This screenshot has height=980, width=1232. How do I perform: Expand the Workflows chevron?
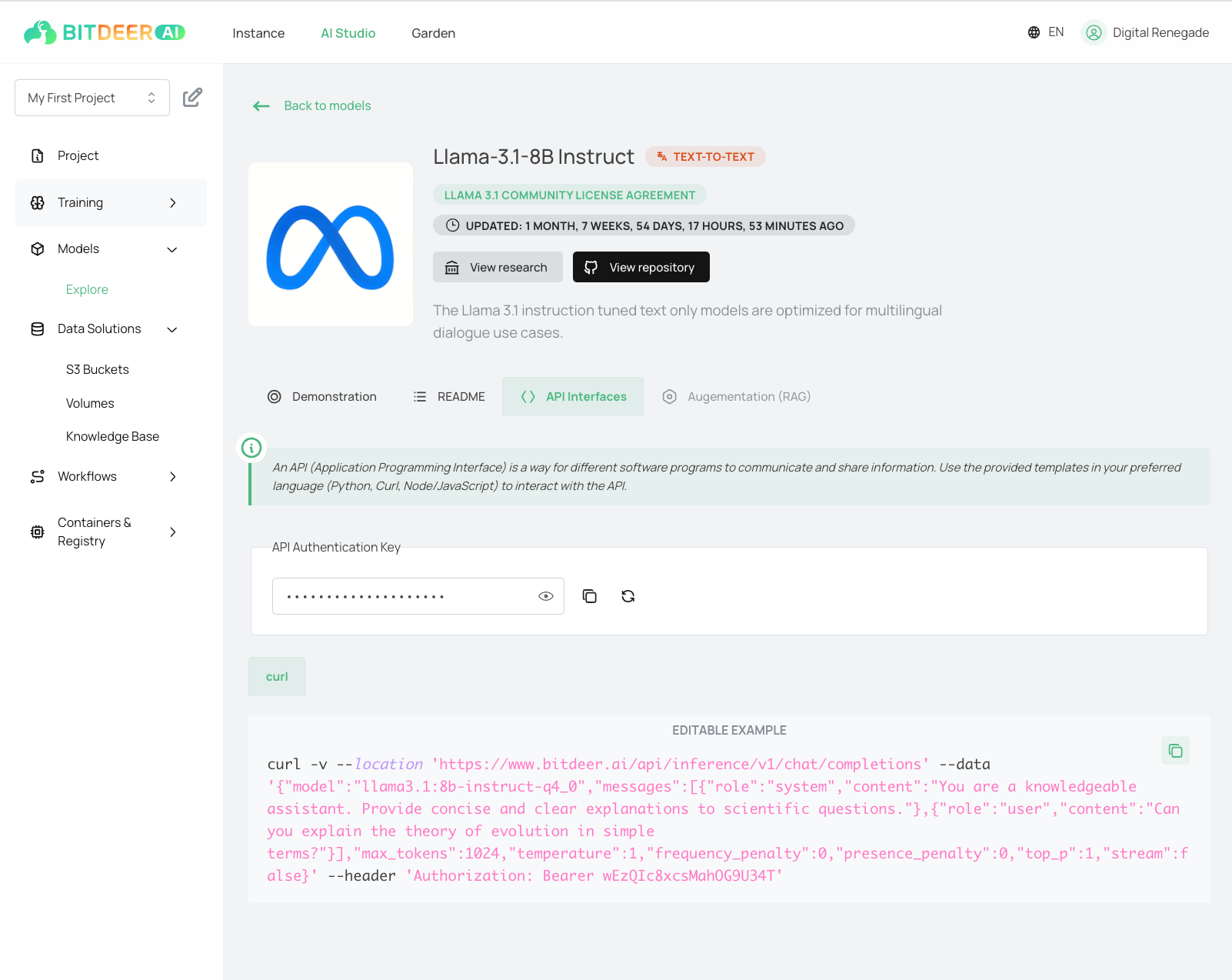point(173,476)
